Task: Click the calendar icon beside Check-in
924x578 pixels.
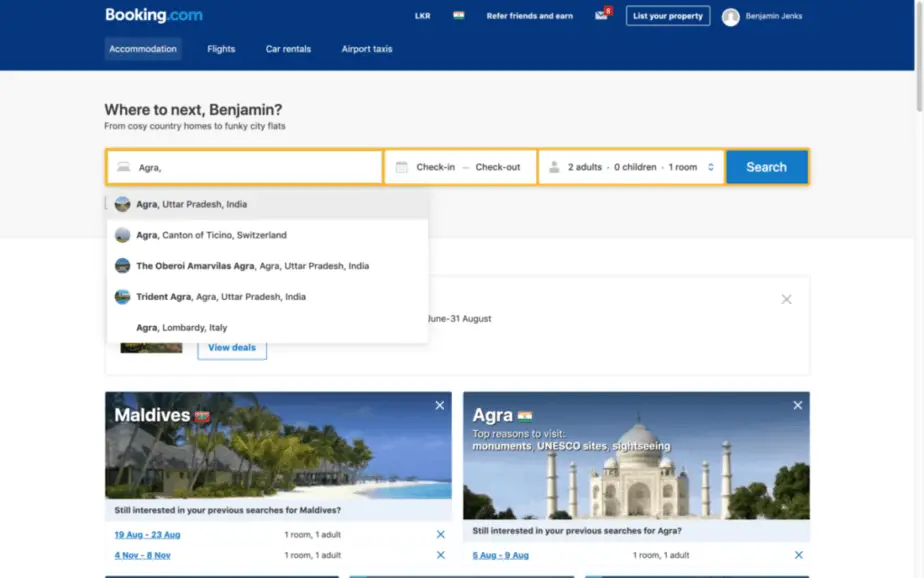Action: tap(401, 167)
